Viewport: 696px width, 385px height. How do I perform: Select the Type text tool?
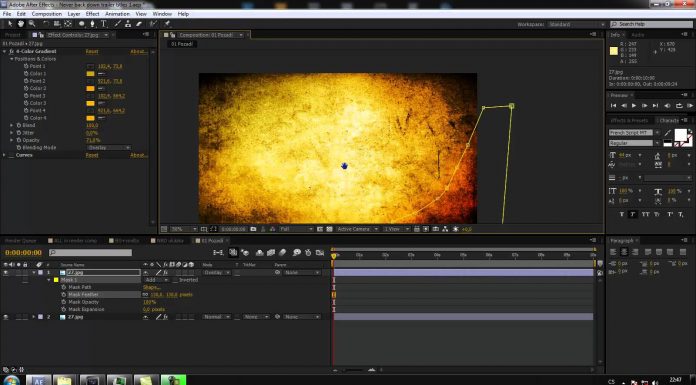(x=103, y=24)
